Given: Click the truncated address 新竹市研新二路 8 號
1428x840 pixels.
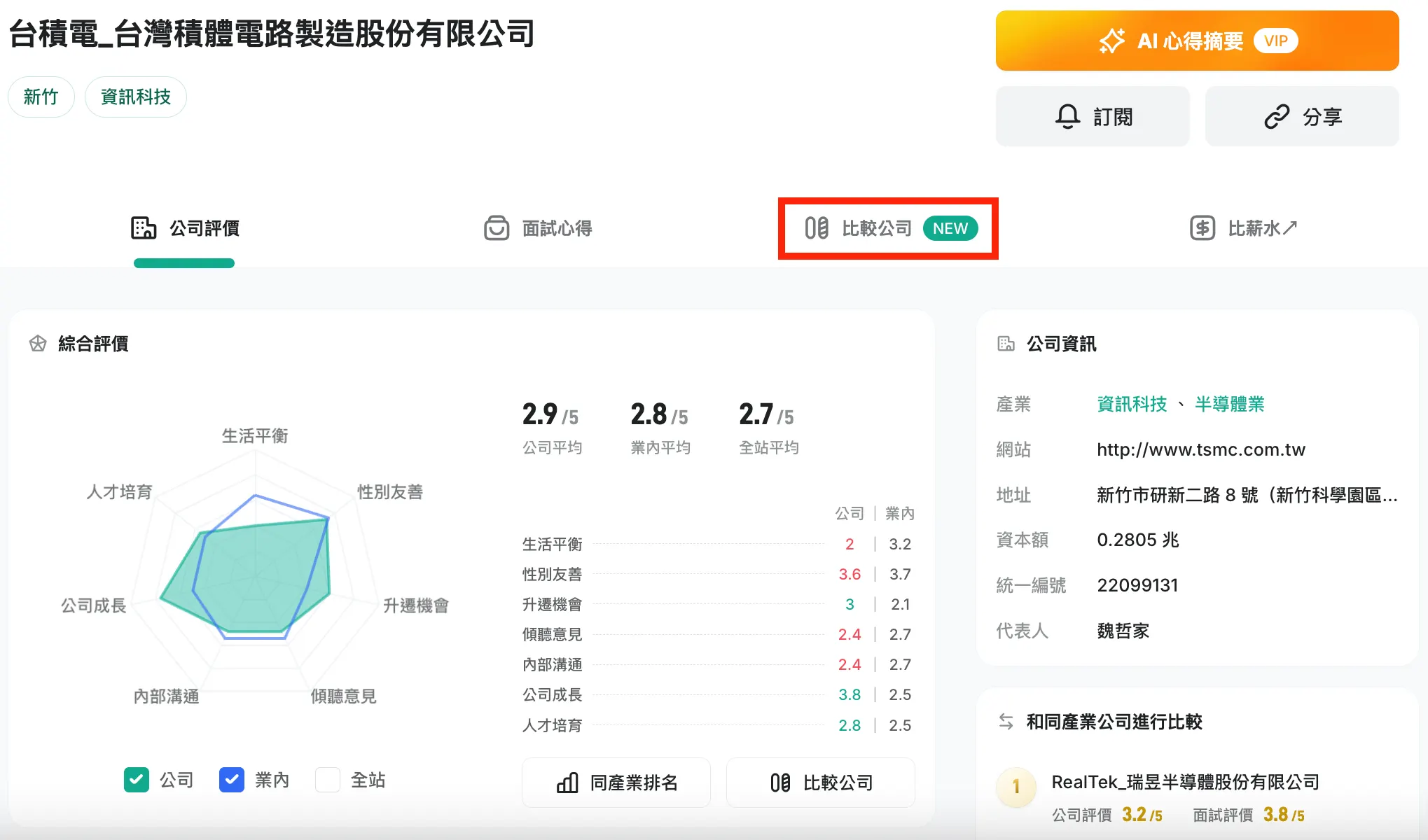Looking at the screenshot, I should [x=1247, y=495].
